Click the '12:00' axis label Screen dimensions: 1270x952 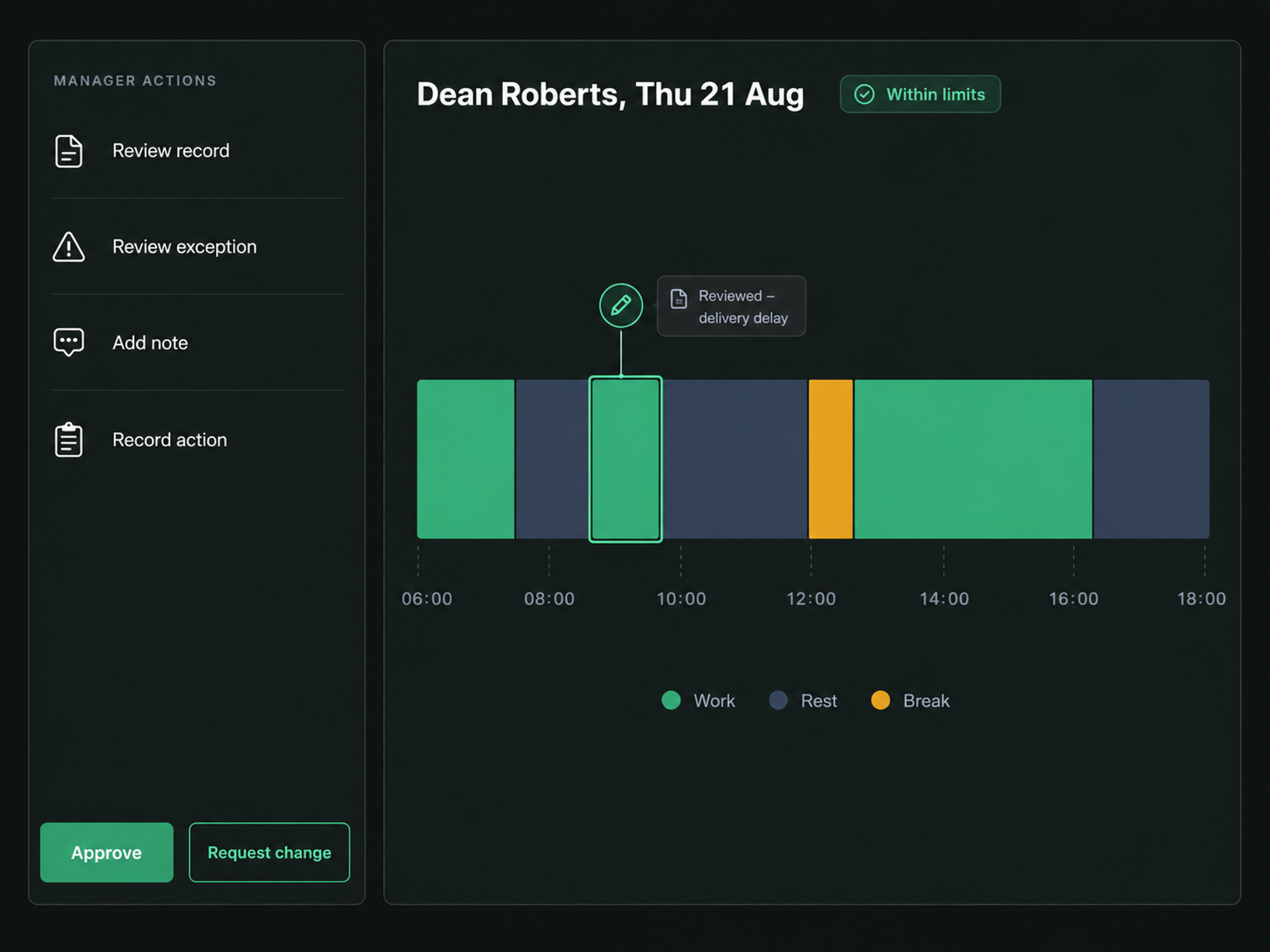tap(811, 599)
